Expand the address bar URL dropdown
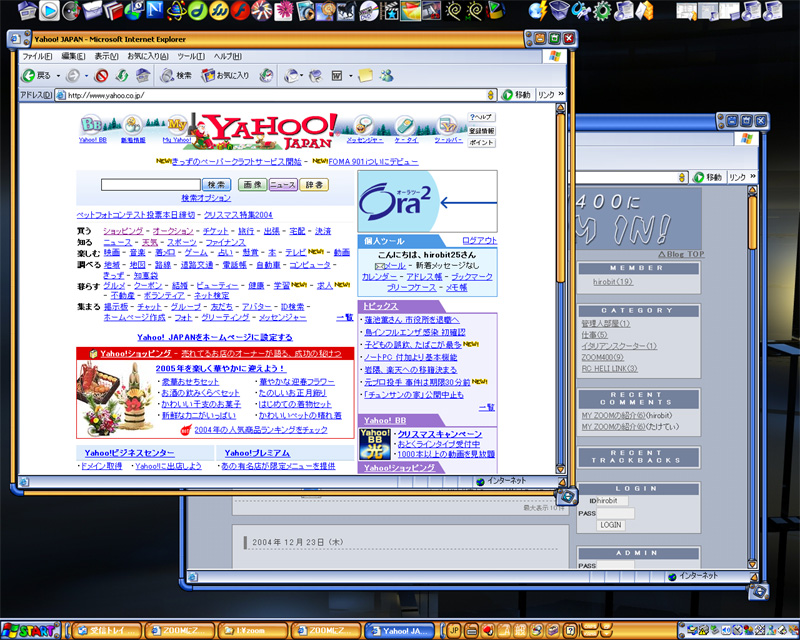The height and width of the screenshot is (640, 800). click(x=490, y=95)
